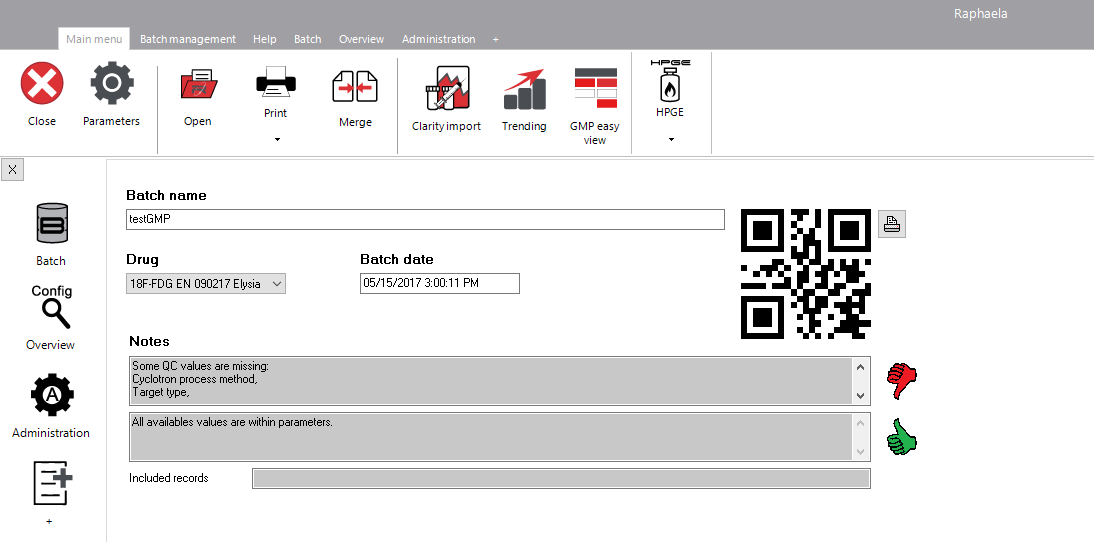
Task: Click the Print printer icon
Action: (276, 82)
